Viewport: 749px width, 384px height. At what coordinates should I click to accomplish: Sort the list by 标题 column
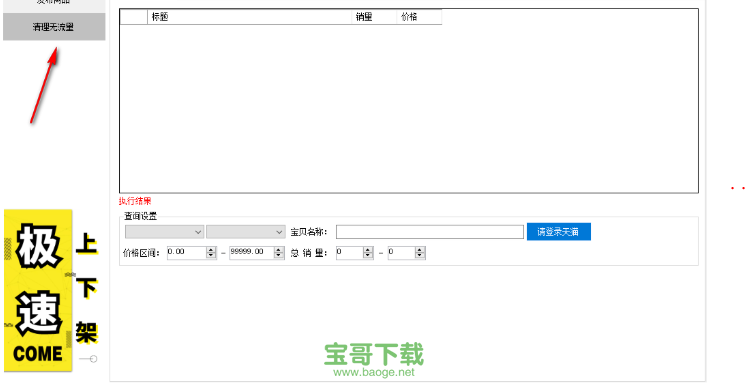[x=250, y=17]
